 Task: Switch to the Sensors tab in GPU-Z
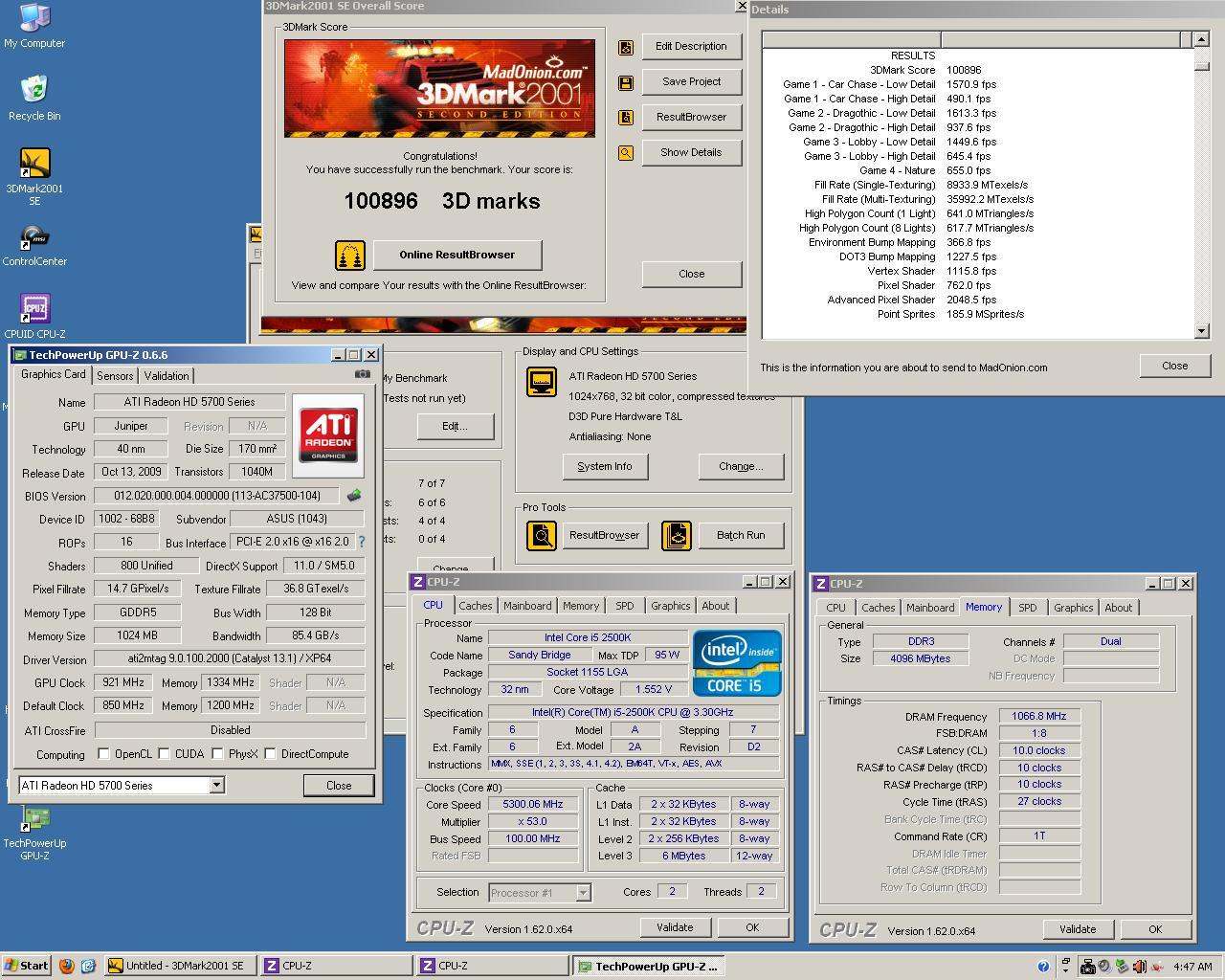115,376
